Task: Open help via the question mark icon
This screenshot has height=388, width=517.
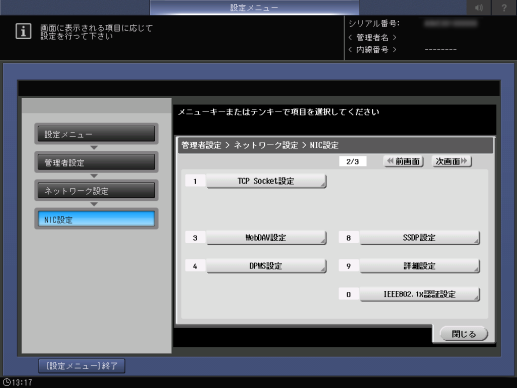Action: click(x=504, y=7)
